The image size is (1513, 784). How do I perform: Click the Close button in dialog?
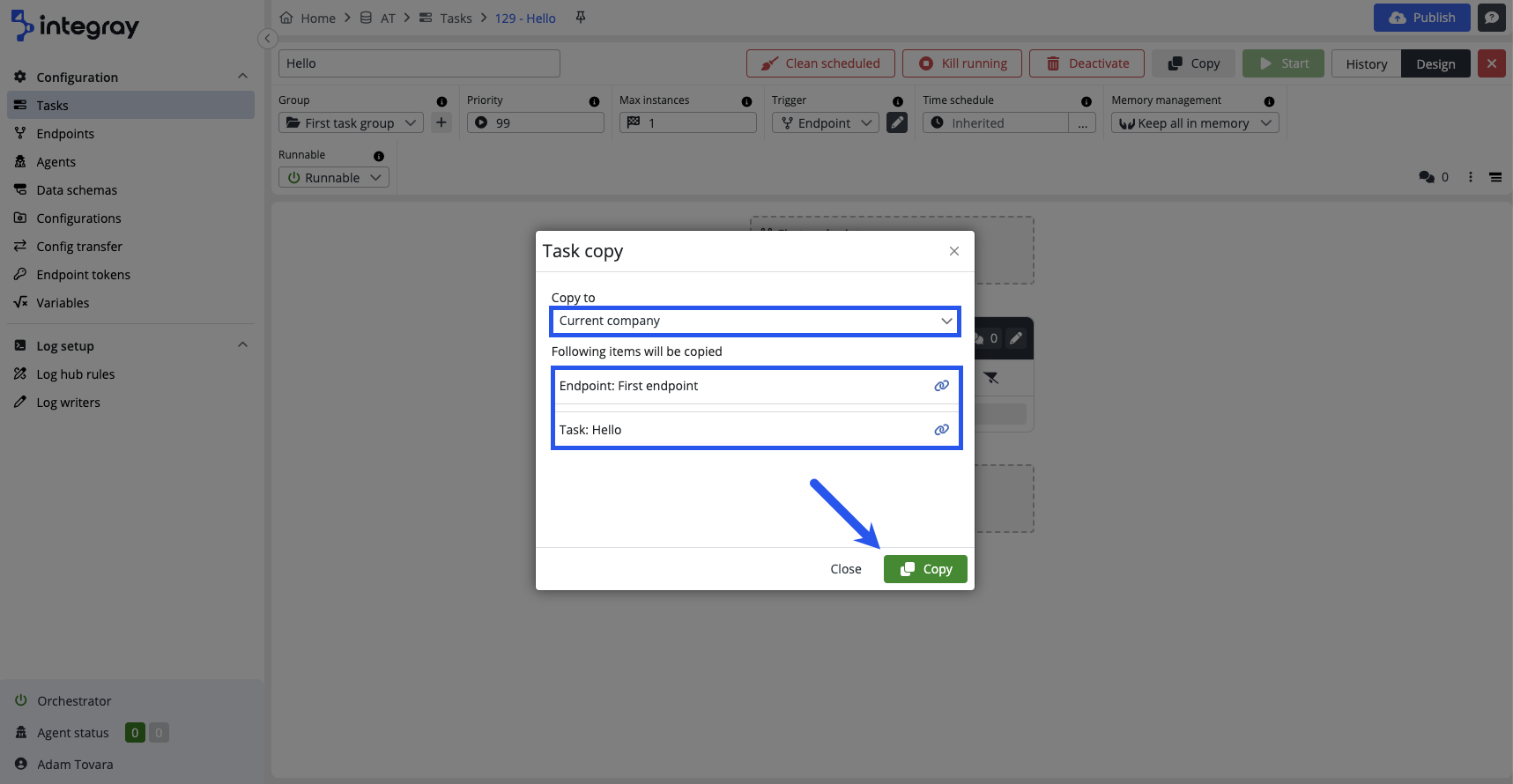tap(846, 569)
